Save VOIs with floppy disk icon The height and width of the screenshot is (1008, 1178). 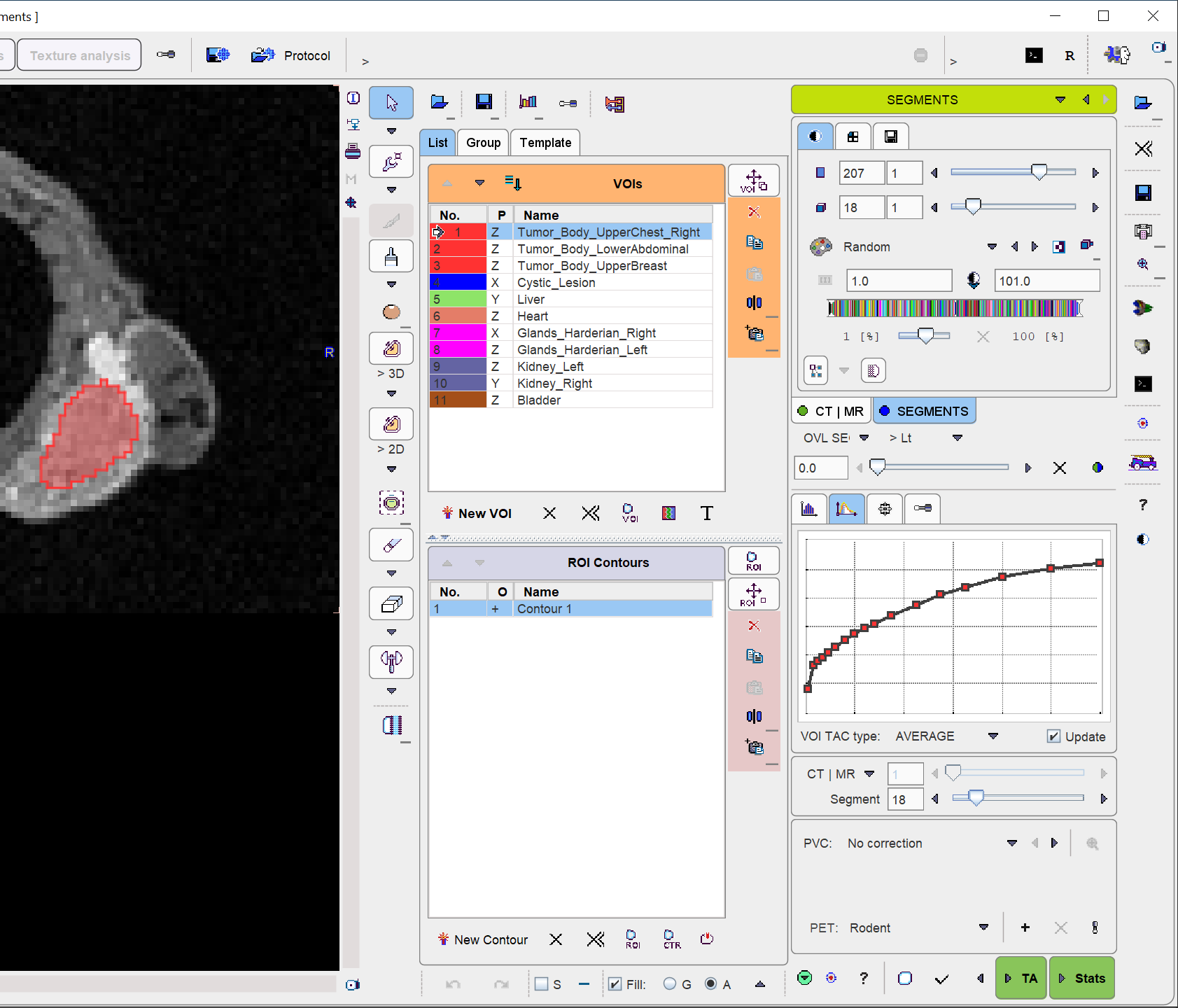(484, 103)
